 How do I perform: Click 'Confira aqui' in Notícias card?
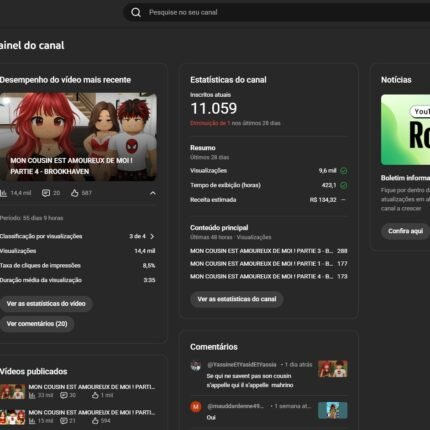[x=405, y=231]
